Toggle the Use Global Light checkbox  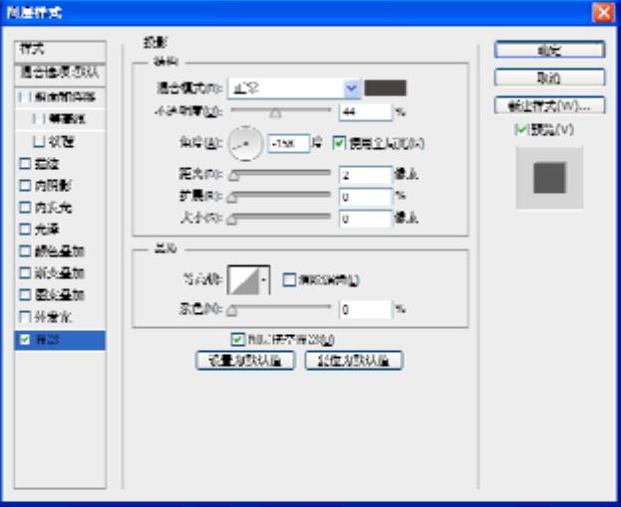pyautogui.click(x=339, y=143)
